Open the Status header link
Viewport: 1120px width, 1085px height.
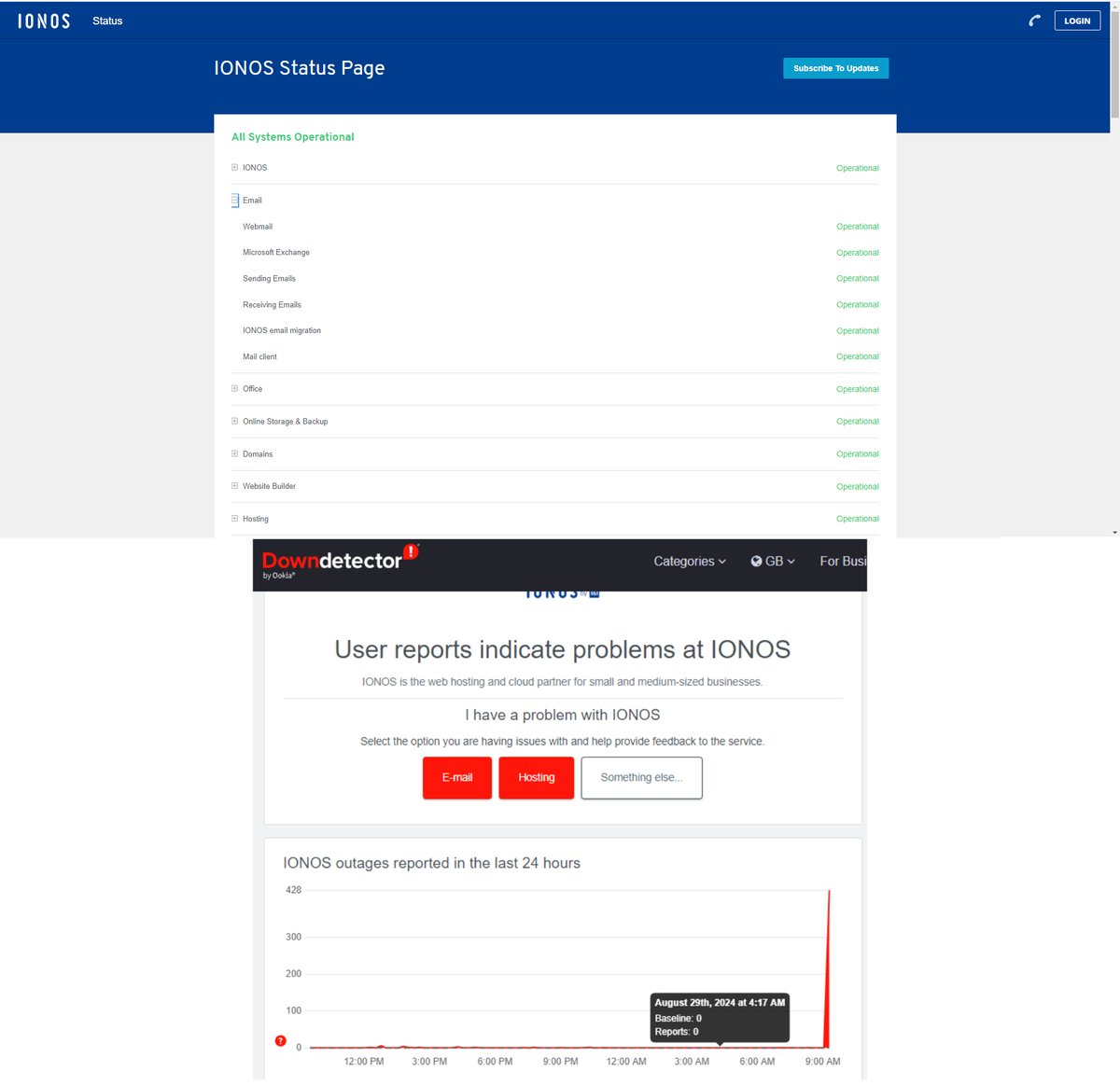[x=107, y=21]
